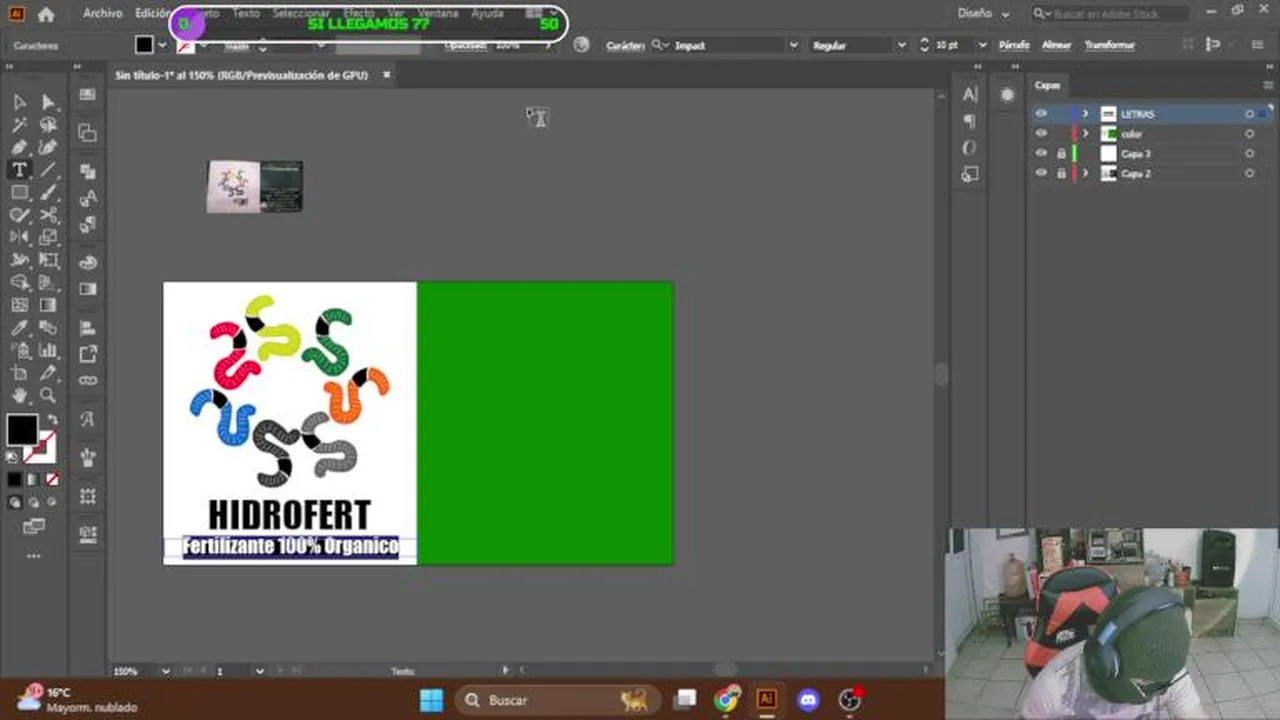Choose the Artboard tool
Screen dimensions: 1280x720
[x=19, y=373]
